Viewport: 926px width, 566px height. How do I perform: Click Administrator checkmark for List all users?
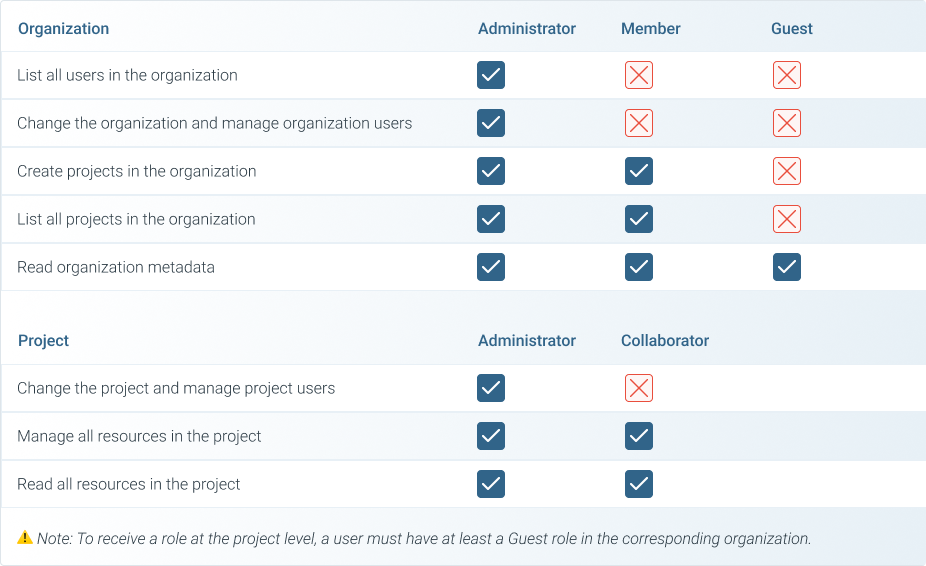click(x=491, y=75)
